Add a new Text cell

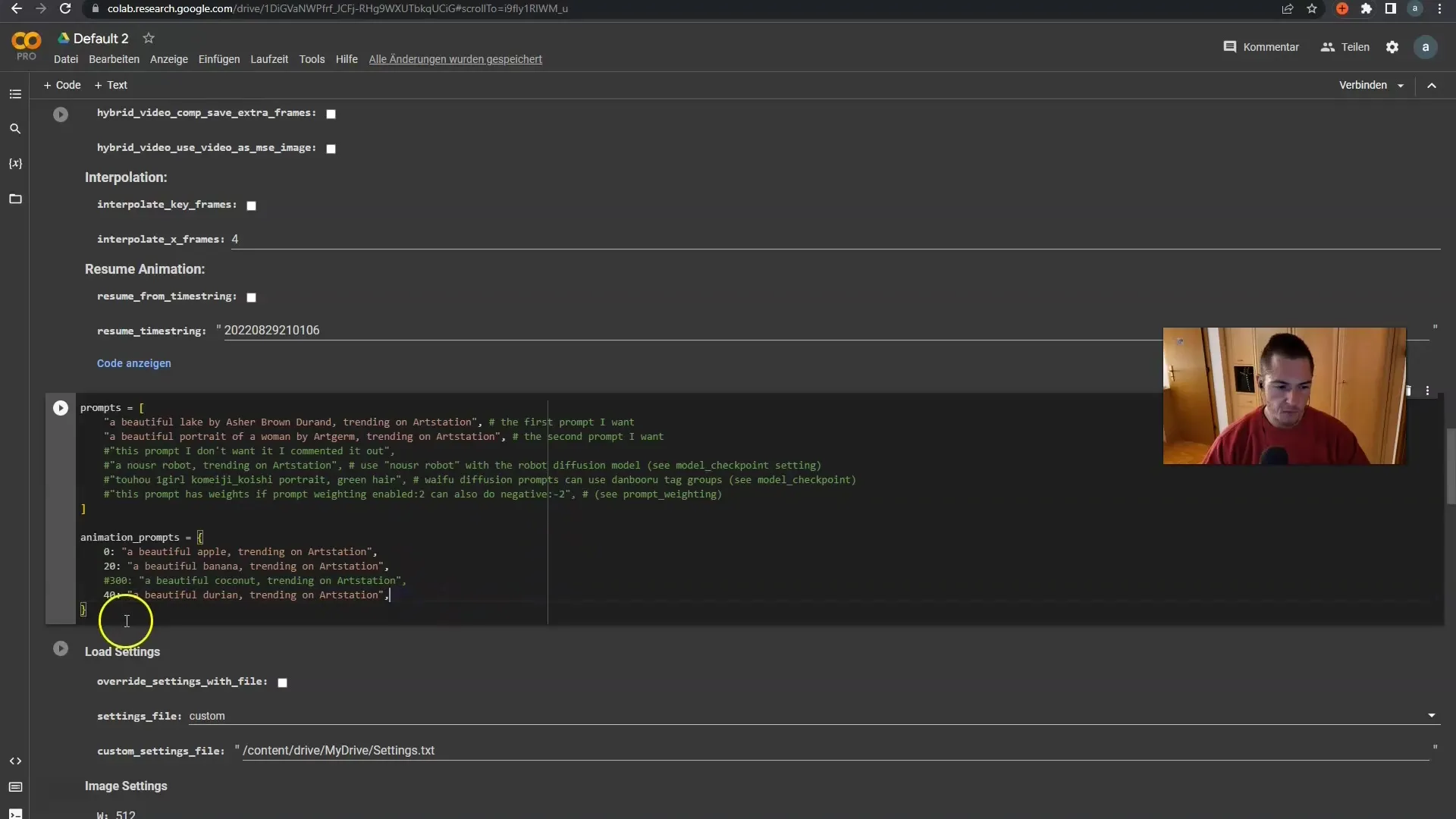[x=111, y=85]
